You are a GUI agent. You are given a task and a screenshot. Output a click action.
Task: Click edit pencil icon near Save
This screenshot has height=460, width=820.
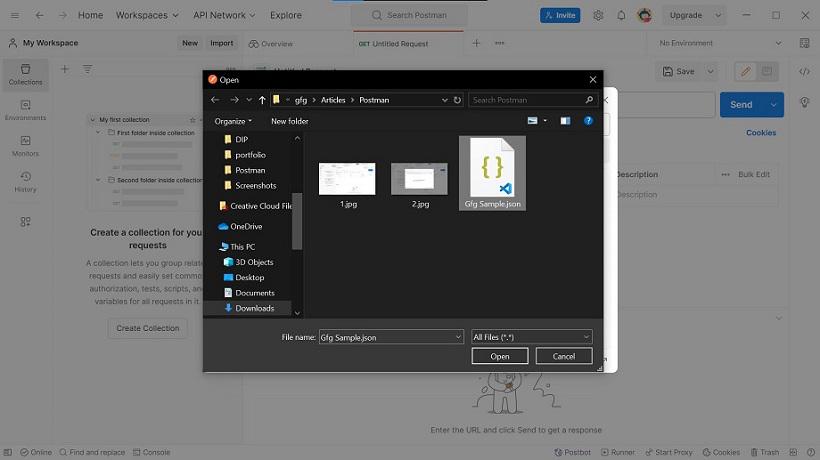pyautogui.click(x=746, y=72)
